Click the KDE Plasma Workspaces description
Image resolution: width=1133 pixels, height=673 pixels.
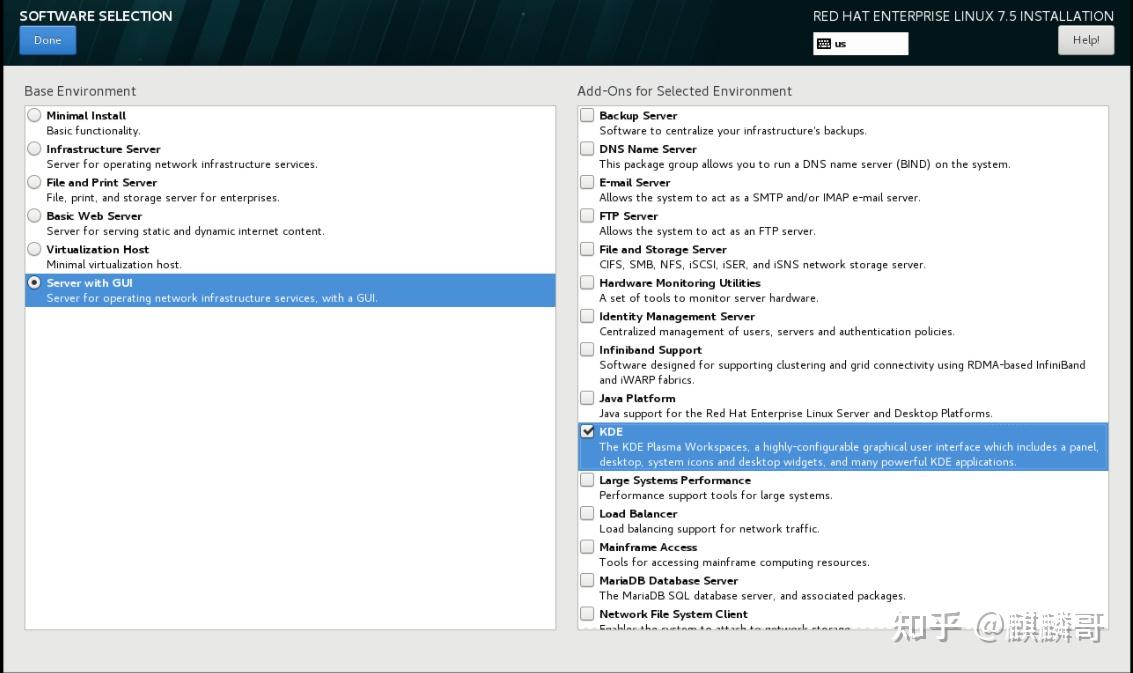pos(849,455)
